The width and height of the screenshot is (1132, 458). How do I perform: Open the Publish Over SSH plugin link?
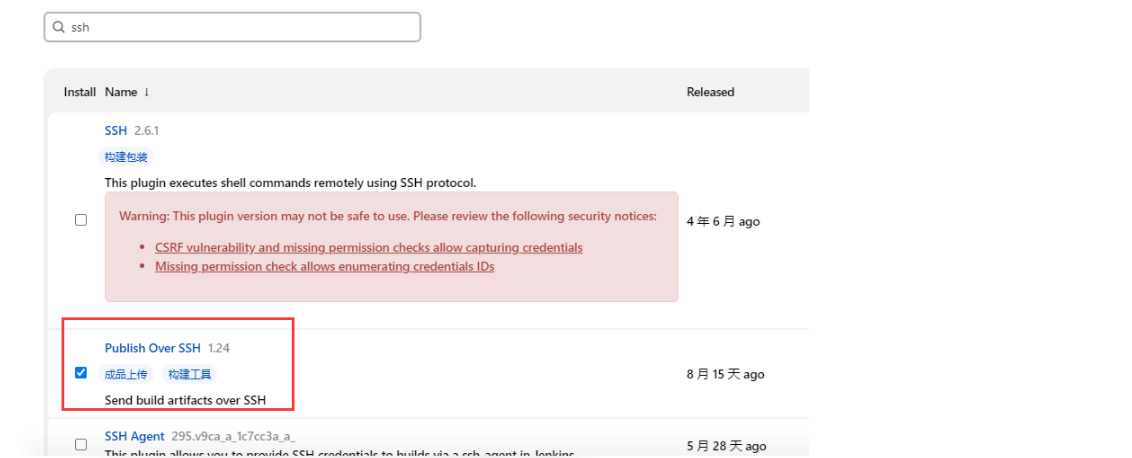click(152, 348)
